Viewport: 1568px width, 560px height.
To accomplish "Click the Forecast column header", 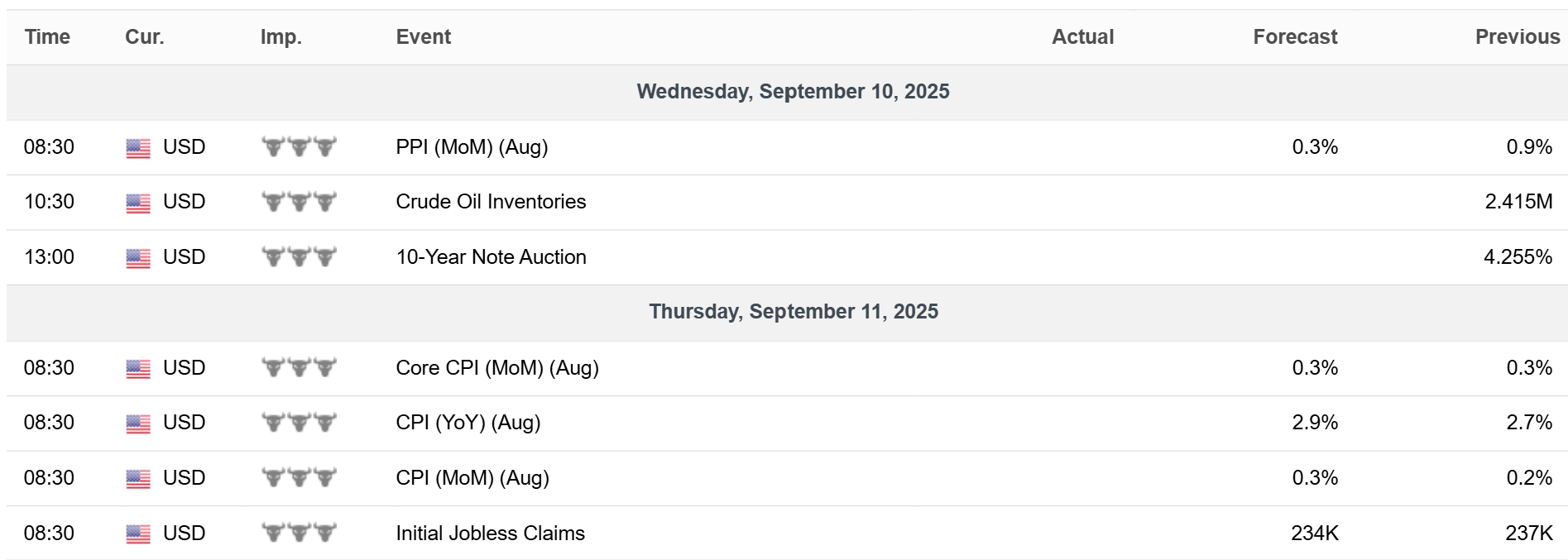I will [1294, 37].
